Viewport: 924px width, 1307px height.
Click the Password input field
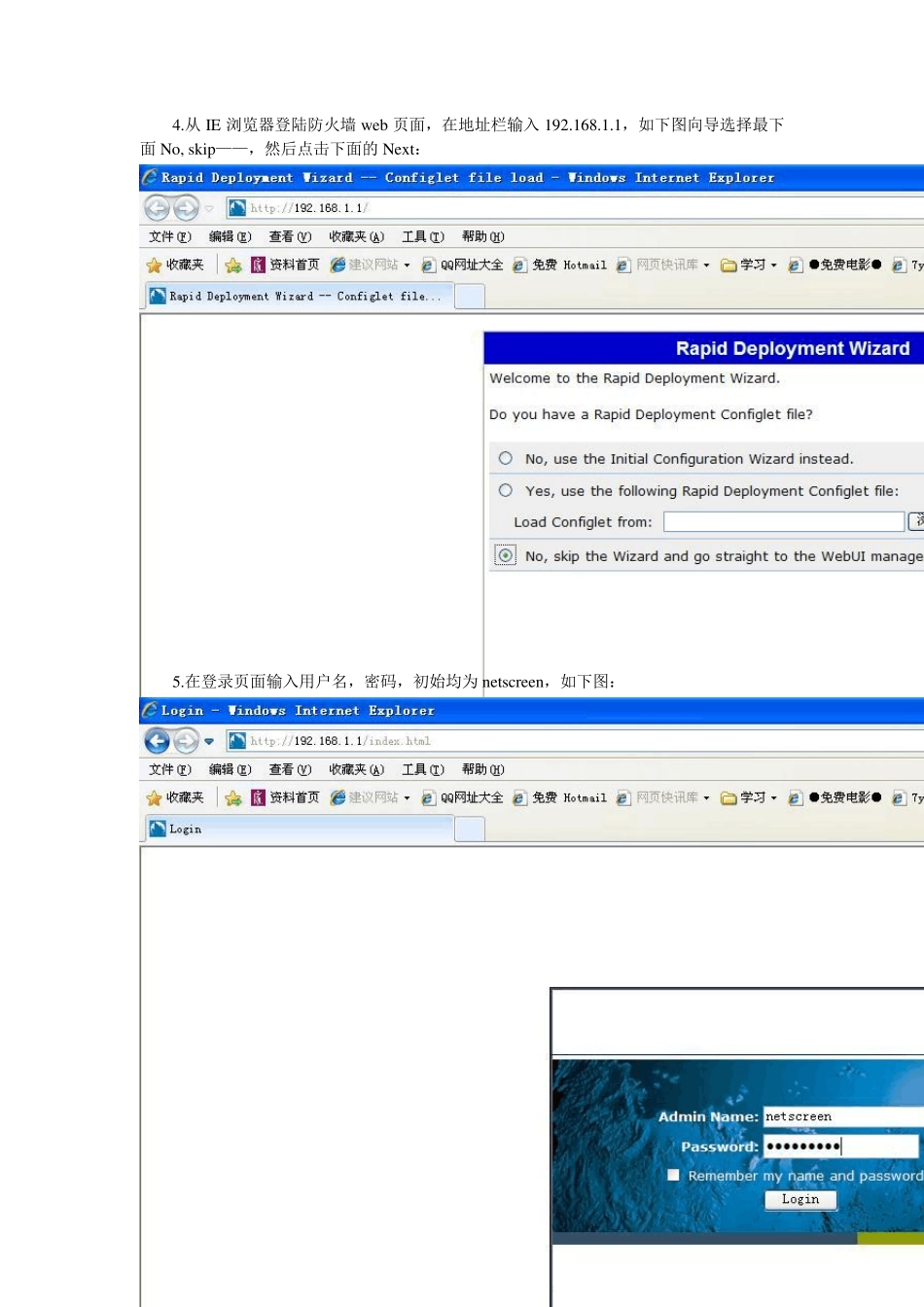click(x=840, y=1147)
